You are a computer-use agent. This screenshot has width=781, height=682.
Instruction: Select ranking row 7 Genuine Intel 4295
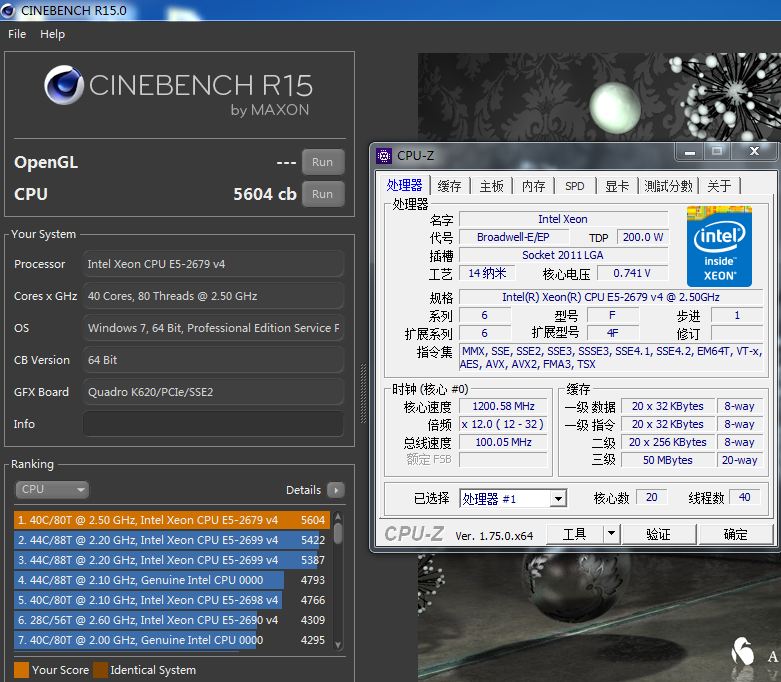point(171,640)
